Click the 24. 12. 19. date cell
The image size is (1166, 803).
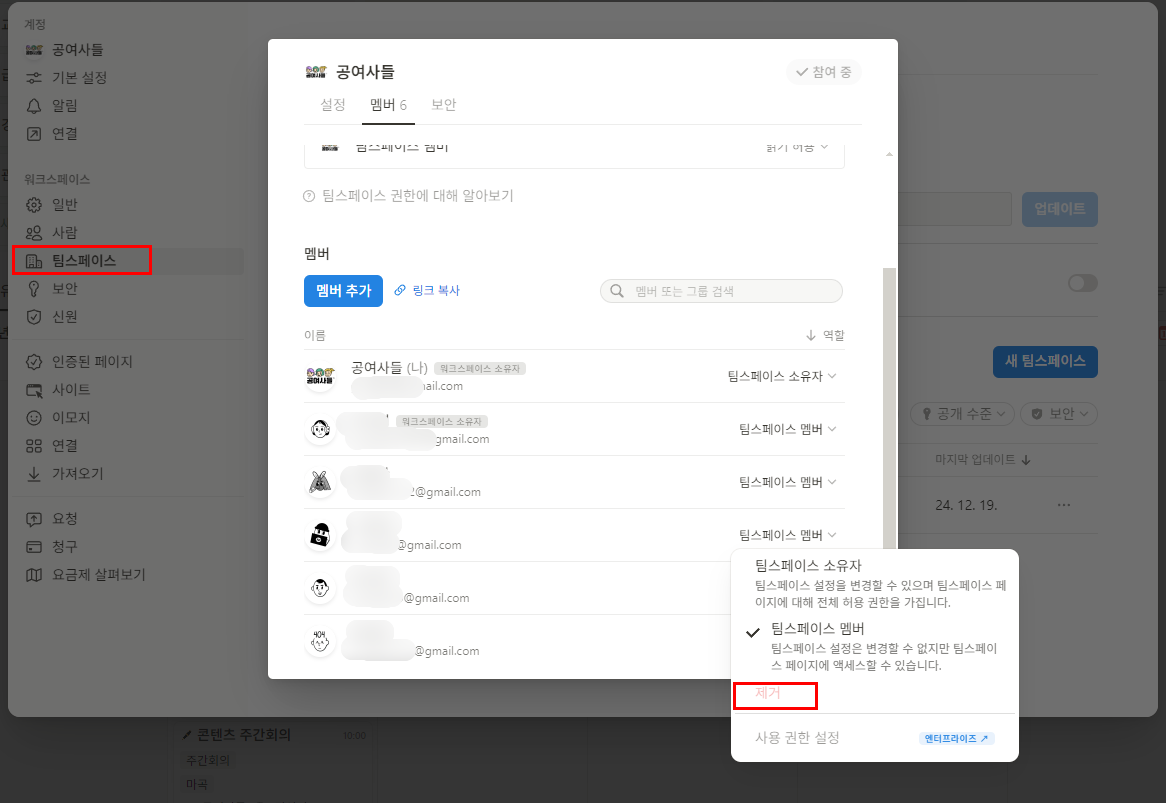[x=966, y=505]
